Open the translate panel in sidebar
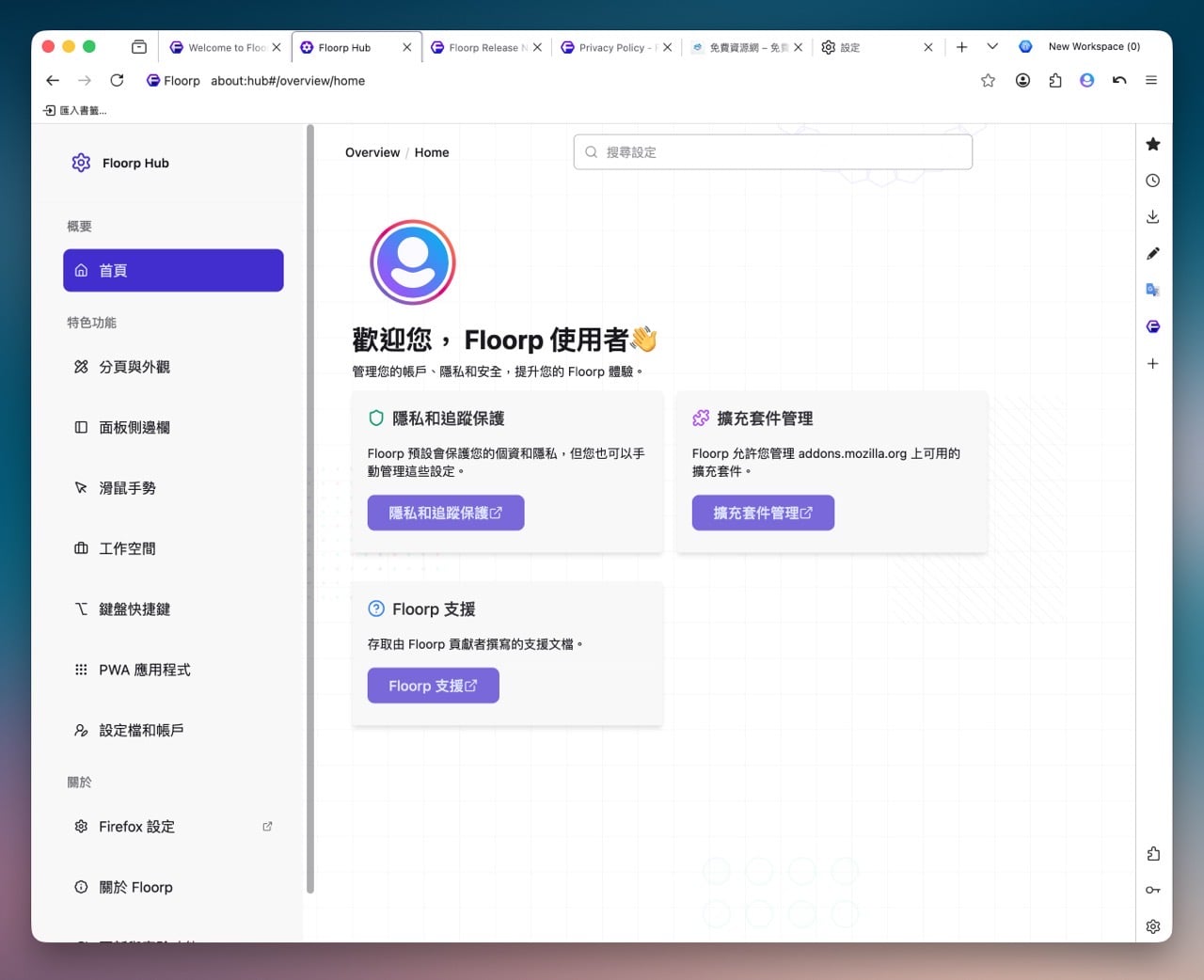The image size is (1204, 980). (x=1152, y=290)
